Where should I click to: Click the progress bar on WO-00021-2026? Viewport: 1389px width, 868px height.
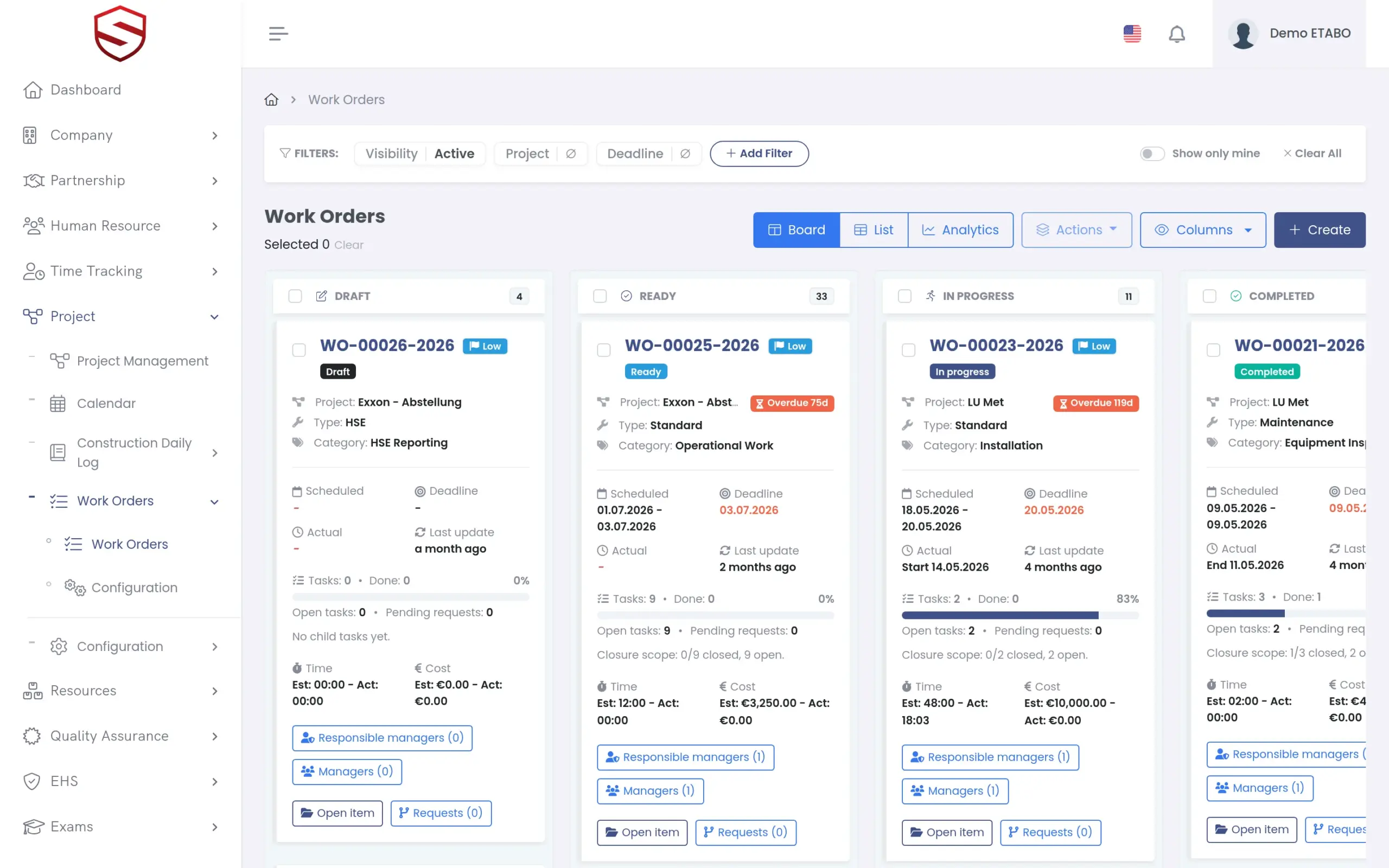pyautogui.click(x=1286, y=614)
